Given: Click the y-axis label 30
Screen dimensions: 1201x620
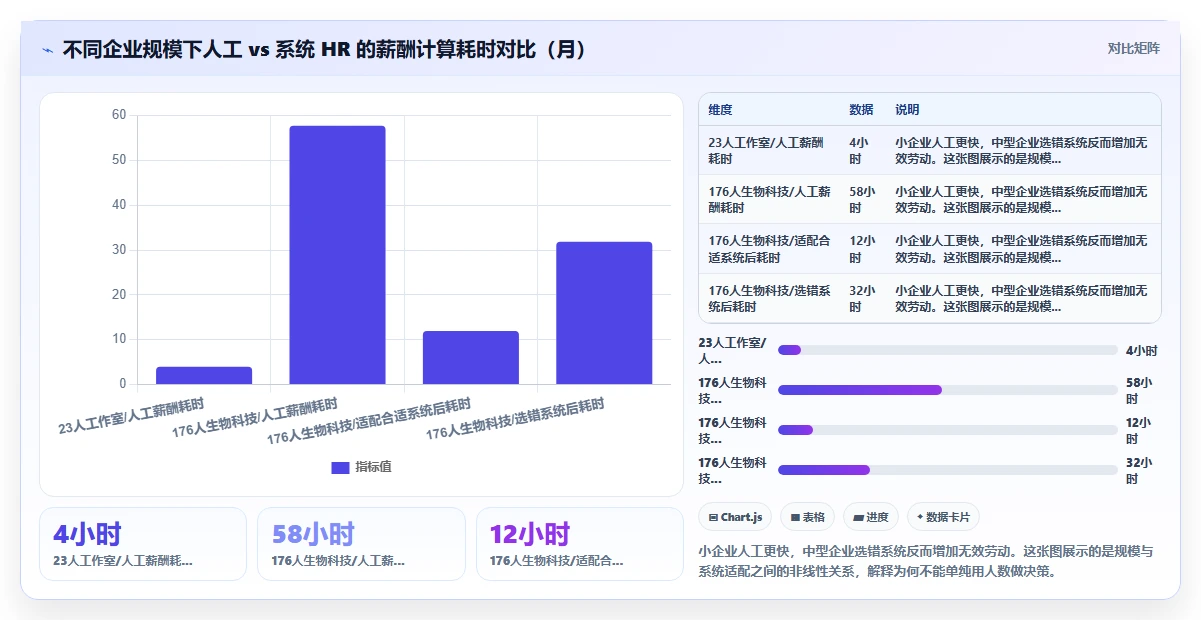Looking at the screenshot, I should (119, 250).
